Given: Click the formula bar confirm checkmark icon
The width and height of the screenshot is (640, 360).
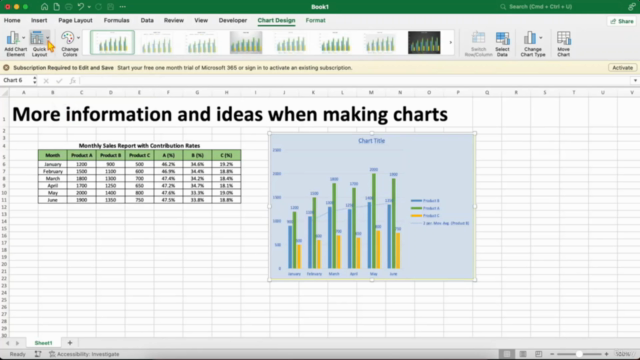Looking at the screenshot, I should coord(59,81).
